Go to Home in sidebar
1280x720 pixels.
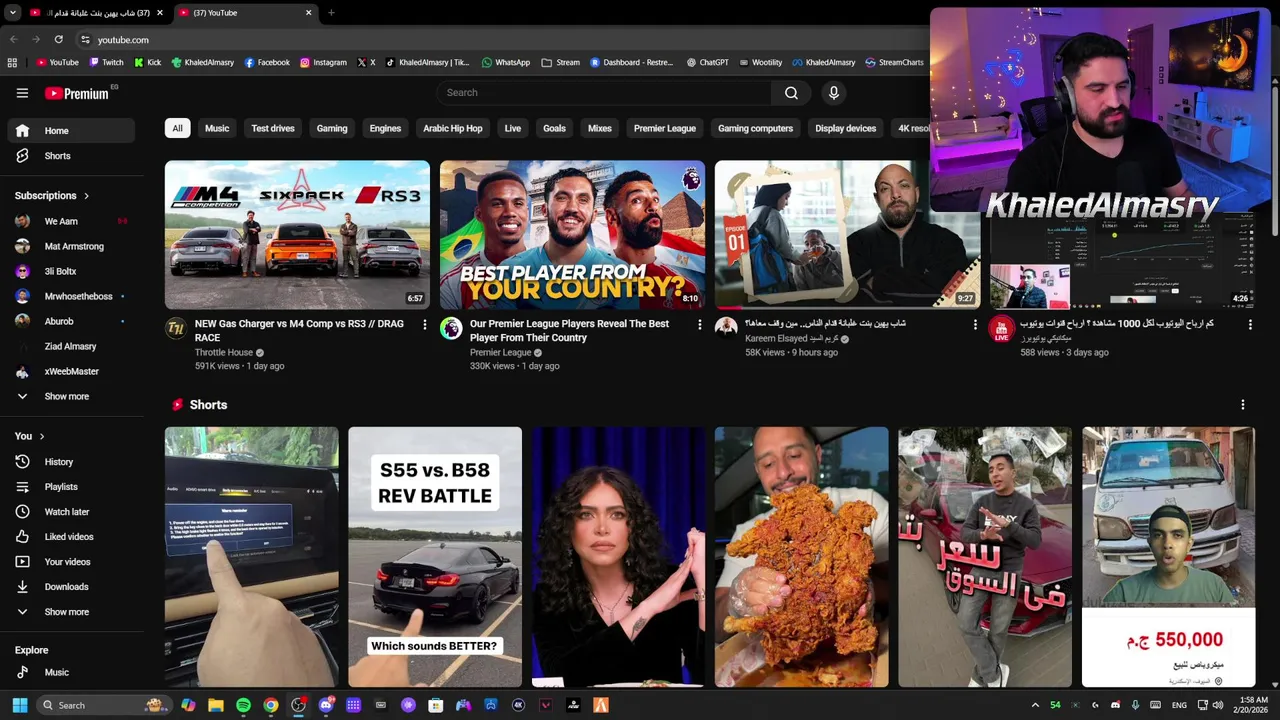pos(71,131)
